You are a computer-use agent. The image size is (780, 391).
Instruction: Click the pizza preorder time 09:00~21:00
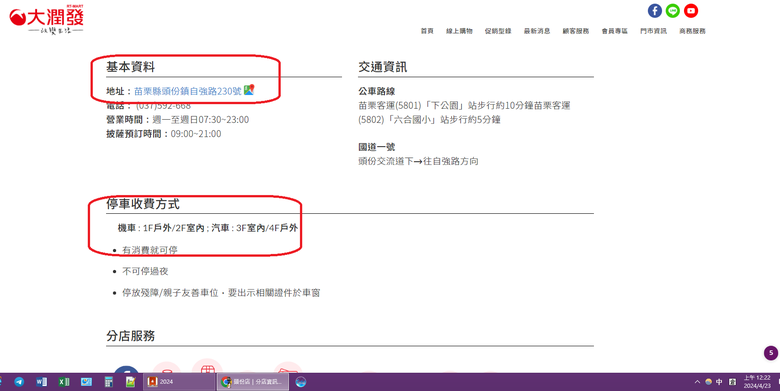[x=196, y=133]
